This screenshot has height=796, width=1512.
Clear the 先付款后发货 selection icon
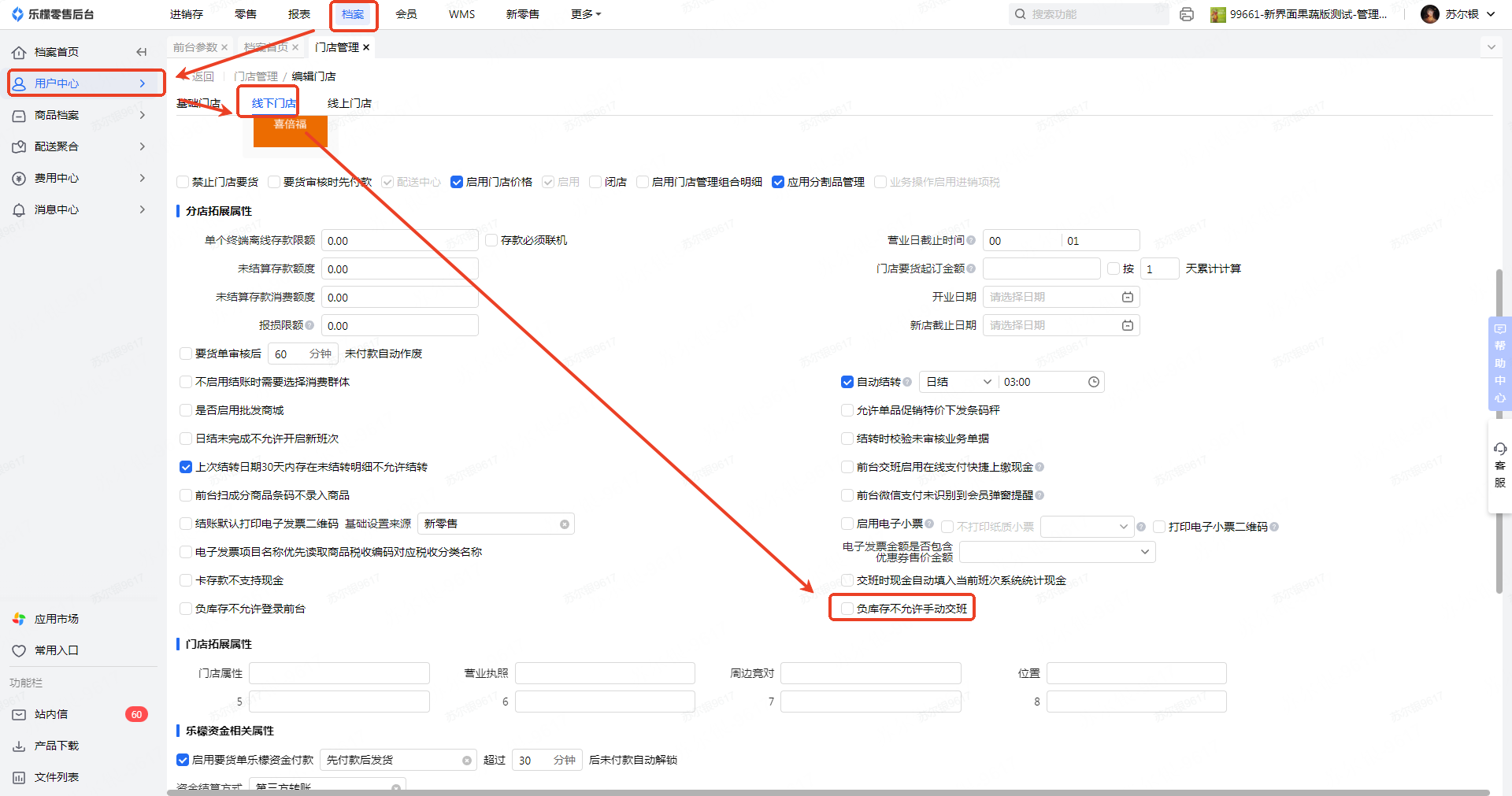pyautogui.click(x=467, y=761)
